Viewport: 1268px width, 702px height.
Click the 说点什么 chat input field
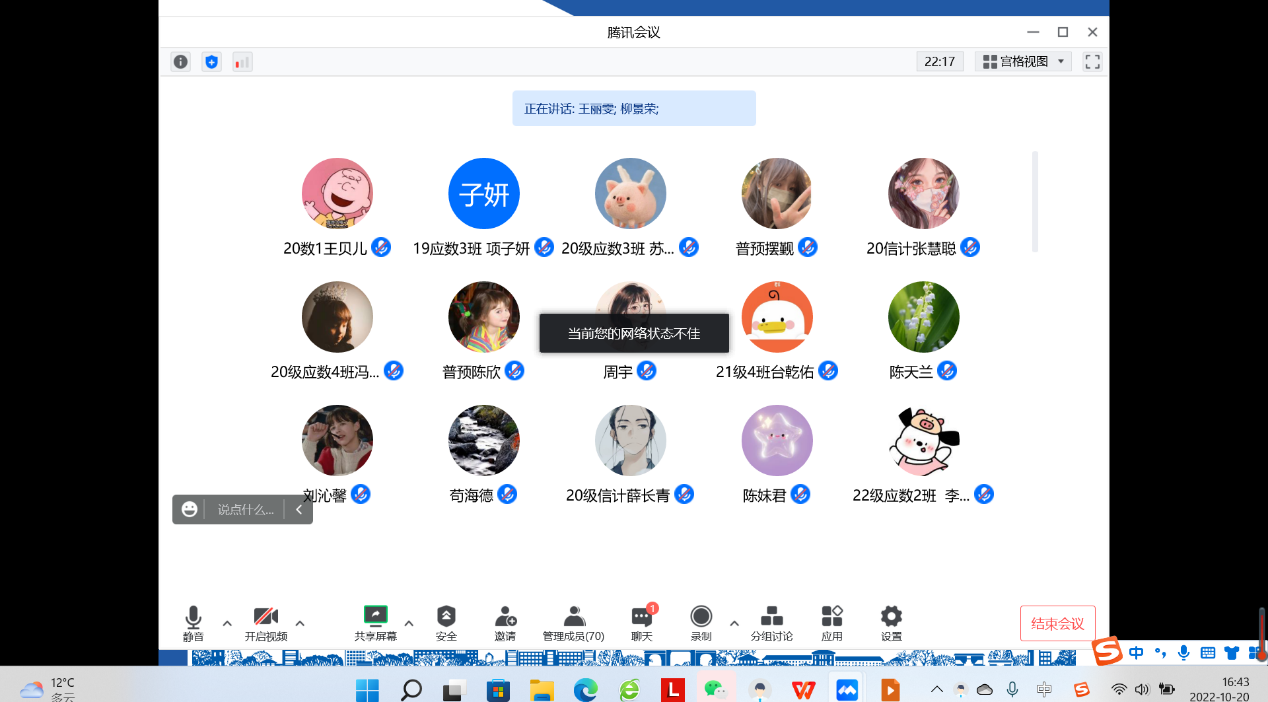(245, 510)
